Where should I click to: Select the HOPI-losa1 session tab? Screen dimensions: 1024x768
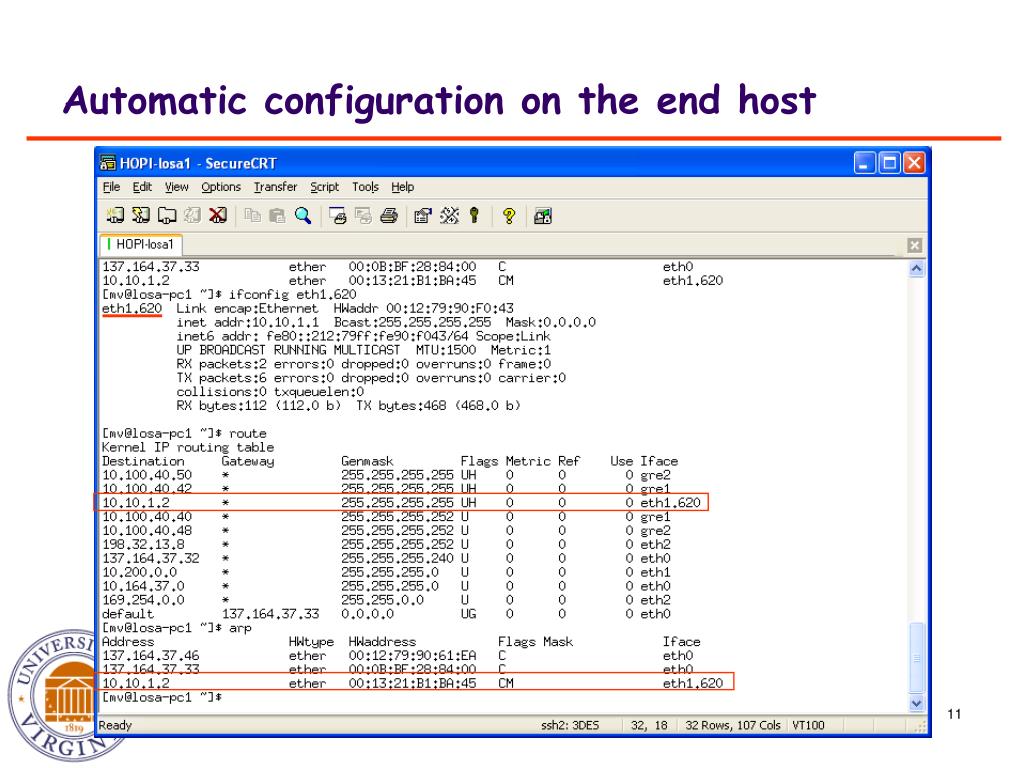(x=141, y=244)
